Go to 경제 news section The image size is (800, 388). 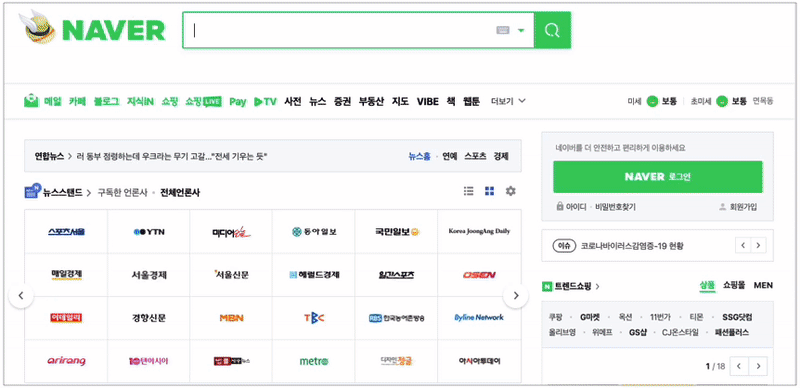[x=501, y=156]
